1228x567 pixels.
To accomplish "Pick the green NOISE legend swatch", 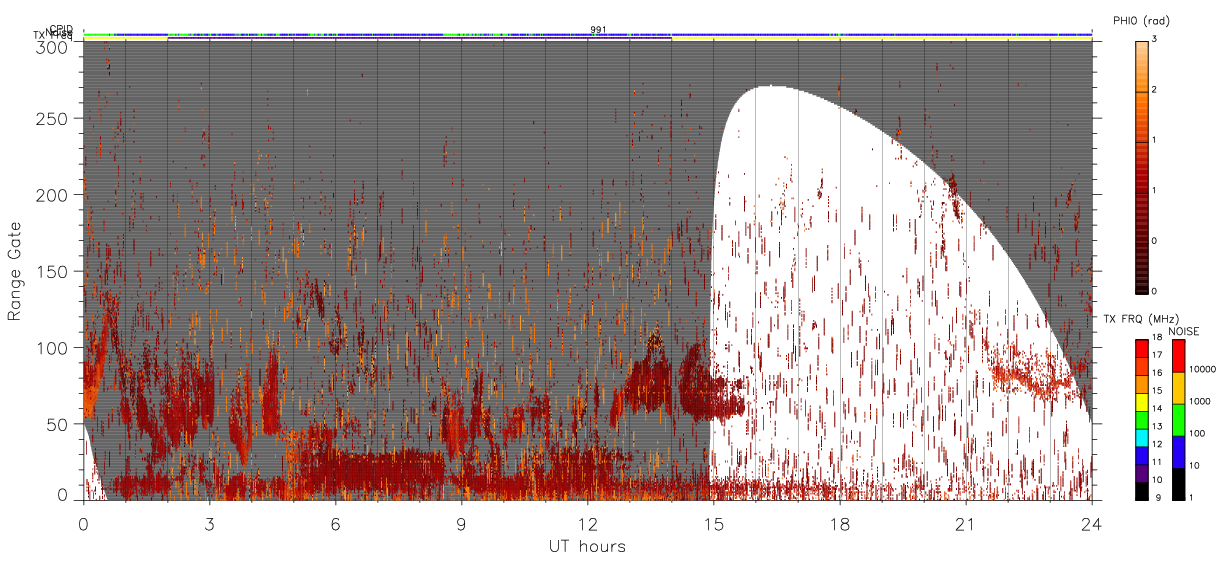I will point(1179,420).
